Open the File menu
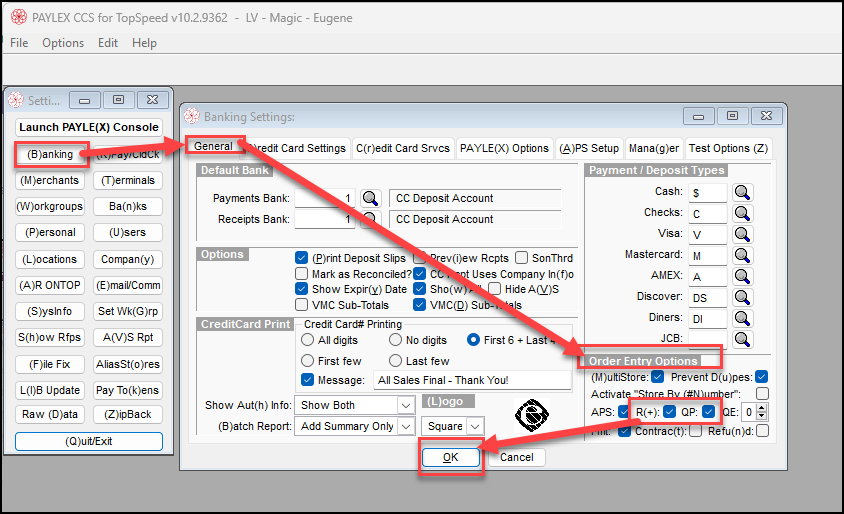Image resolution: width=844 pixels, height=514 pixels. [19, 43]
